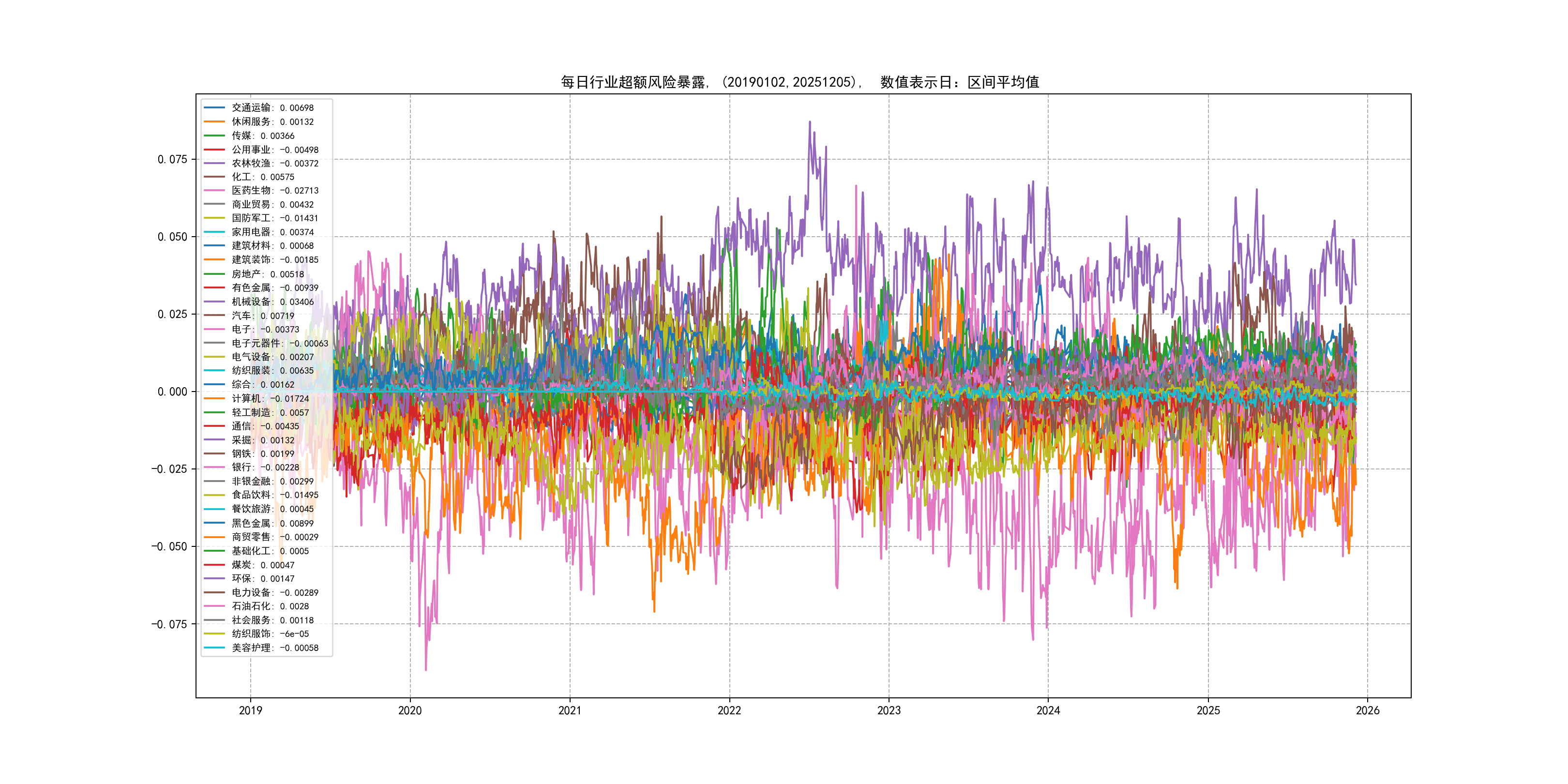The height and width of the screenshot is (784, 1568).
Task: Click the 2019 x-axis tick label
Action: click(x=250, y=710)
